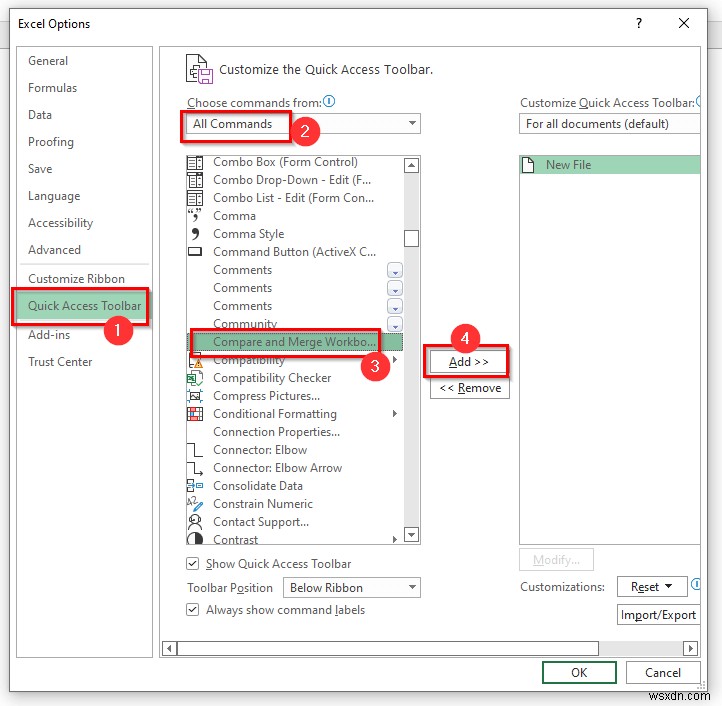
Task: Click the Contact Support icon
Action: click(x=195, y=522)
